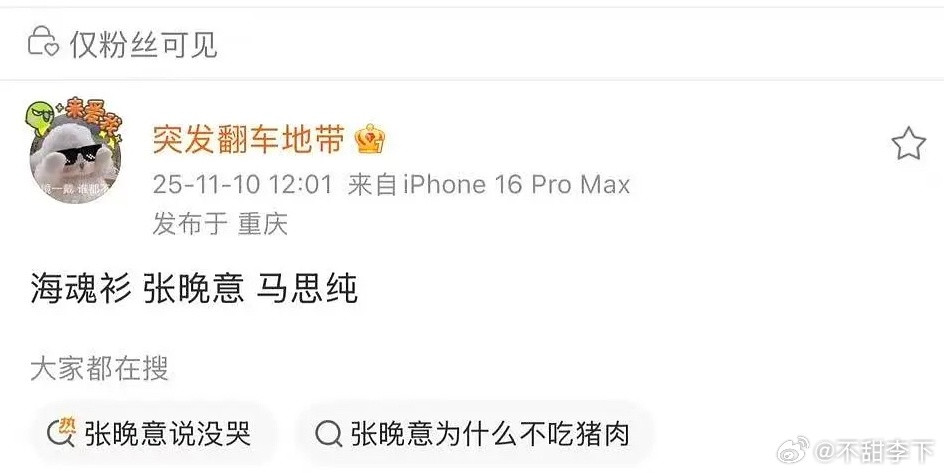Image resolution: width=944 pixels, height=473 pixels.
Task: Toggle the star favorite icon
Action: coord(908,144)
